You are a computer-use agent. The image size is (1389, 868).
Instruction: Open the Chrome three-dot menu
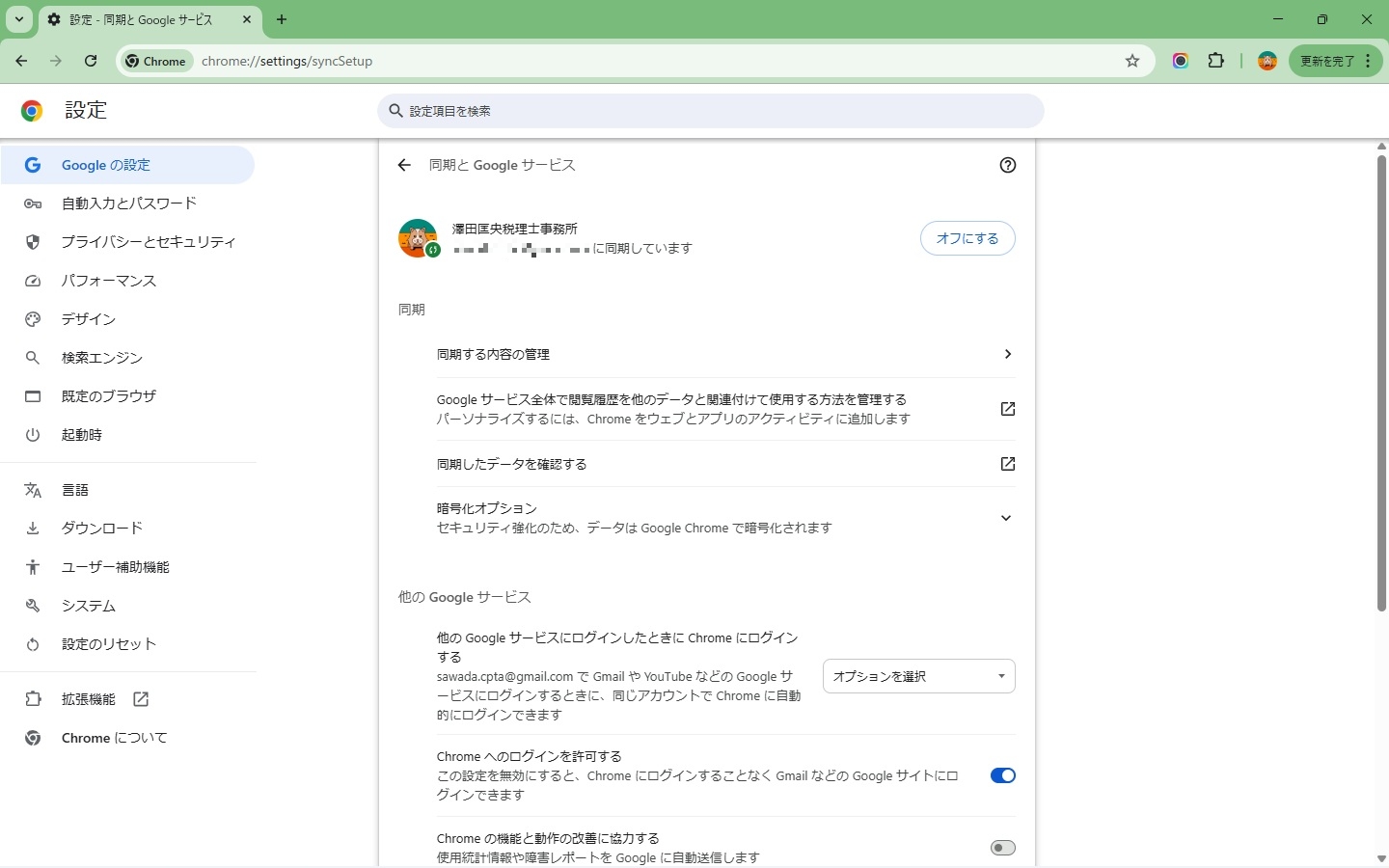tap(1368, 61)
